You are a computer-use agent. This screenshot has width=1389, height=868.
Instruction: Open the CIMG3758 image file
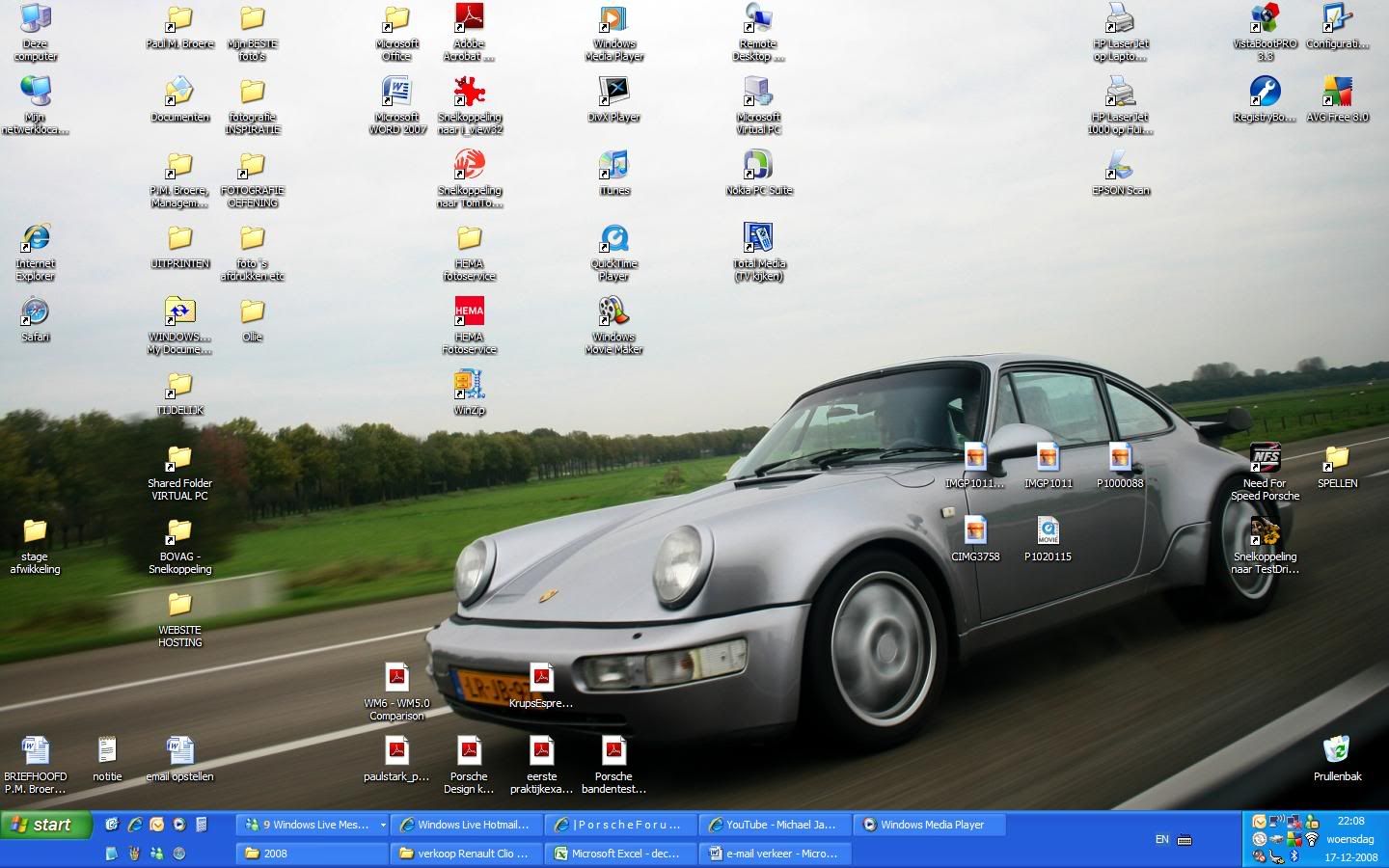[x=975, y=539]
